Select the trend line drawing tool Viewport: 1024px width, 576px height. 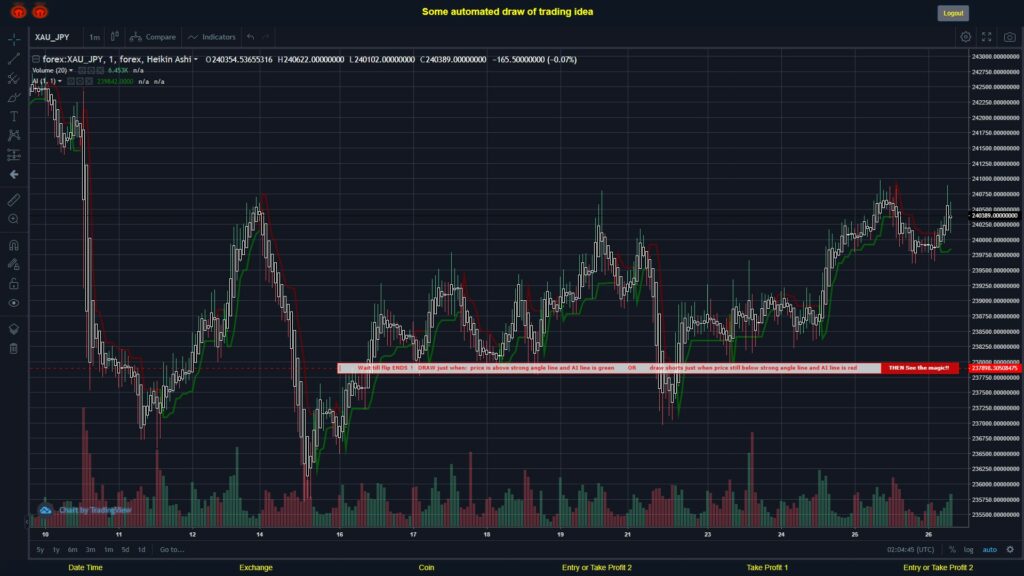[x=14, y=59]
